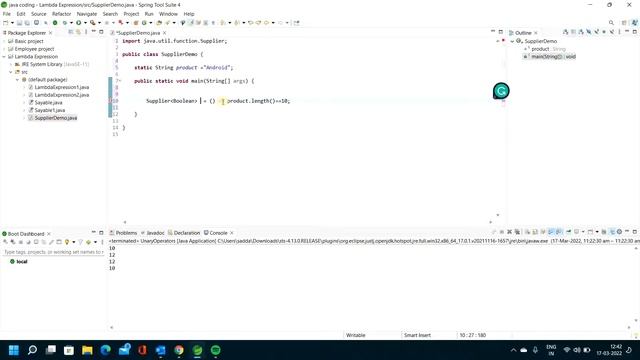Click the Boot Dashboard filter field
This screenshot has height=360, width=640.
[x=52, y=252]
